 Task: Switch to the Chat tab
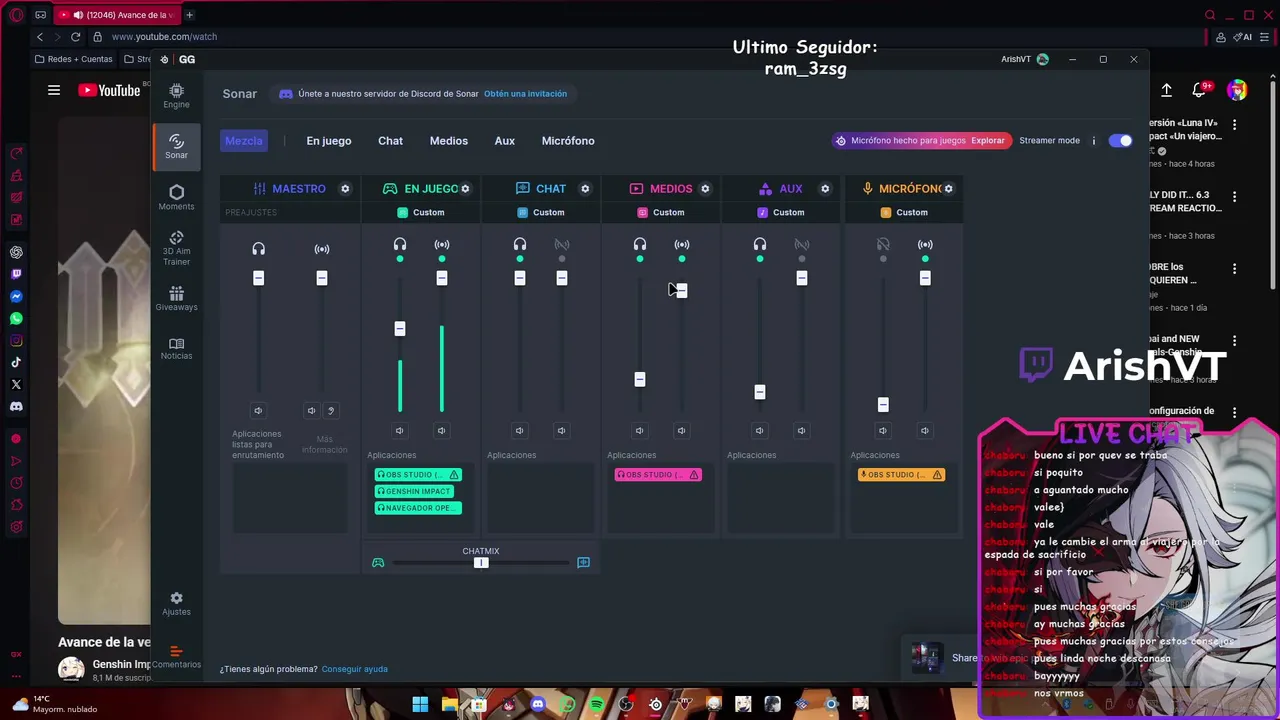[x=390, y=141]
